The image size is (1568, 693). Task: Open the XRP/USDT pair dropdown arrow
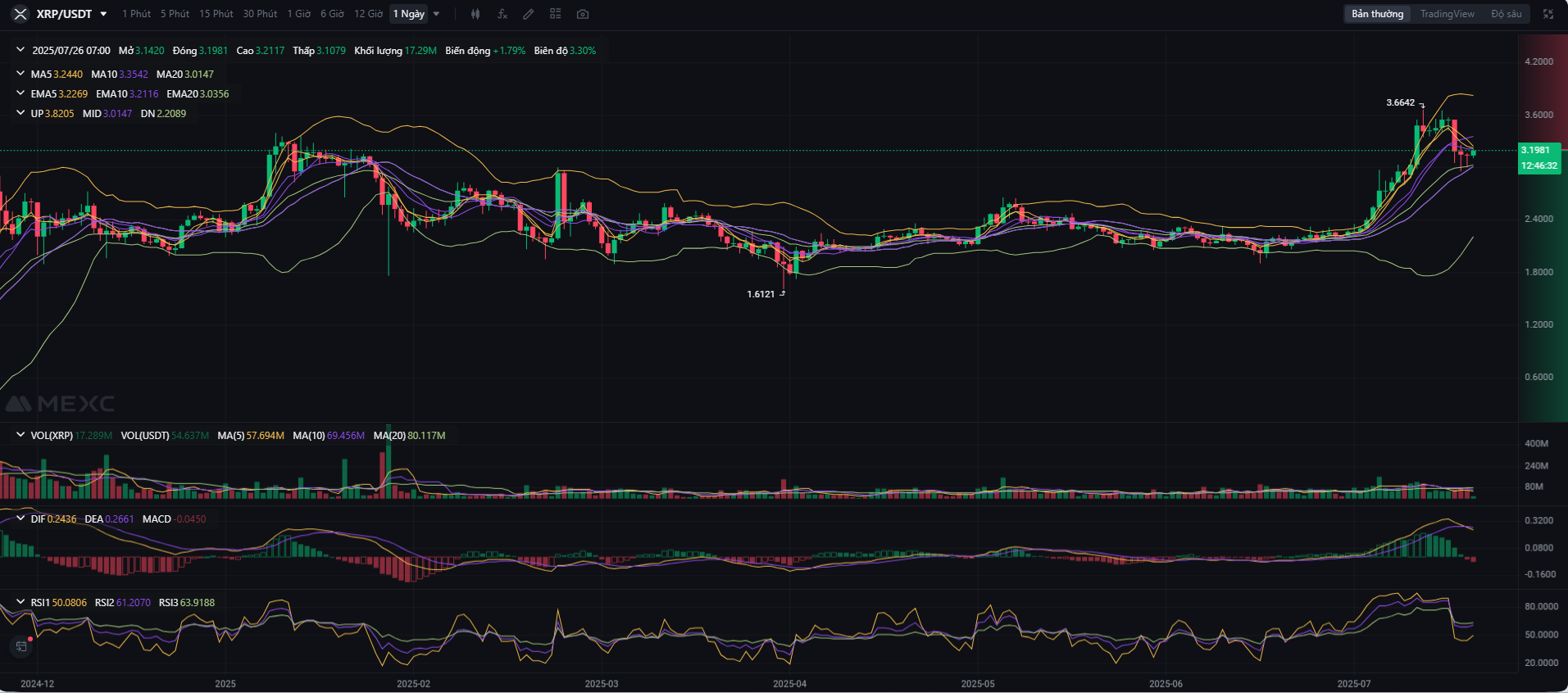click(x=103, y=14)
